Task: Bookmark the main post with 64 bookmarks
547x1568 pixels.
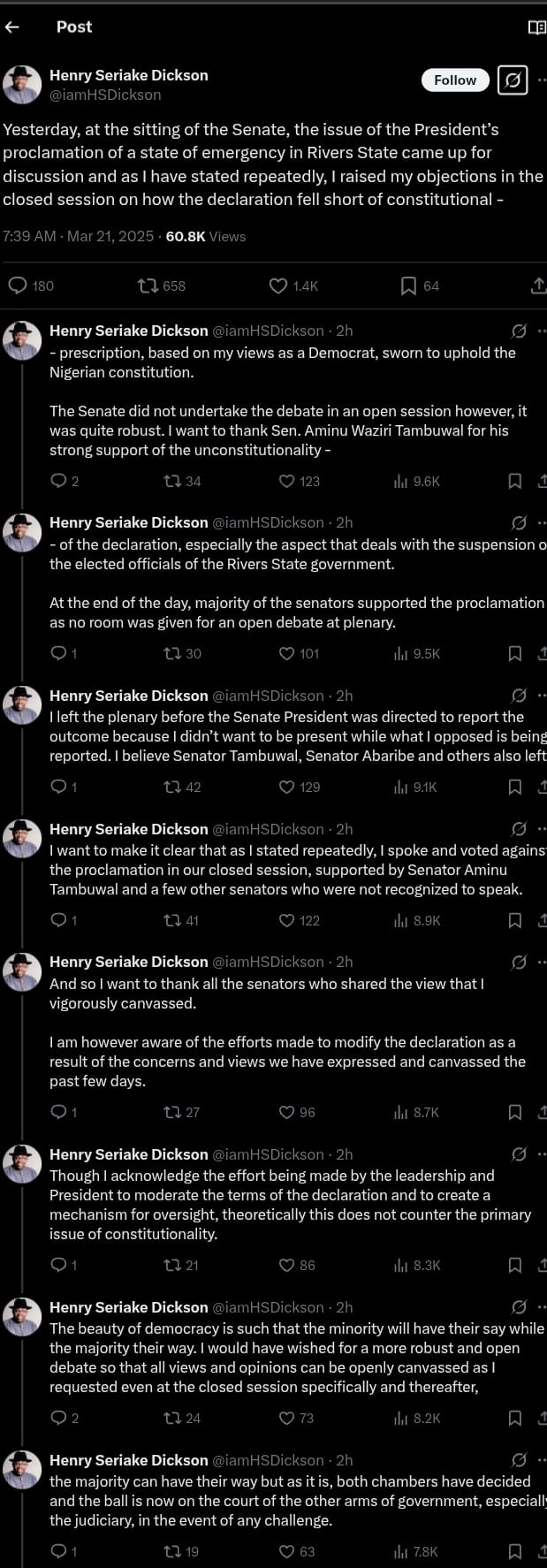Action: click(408, 285)
